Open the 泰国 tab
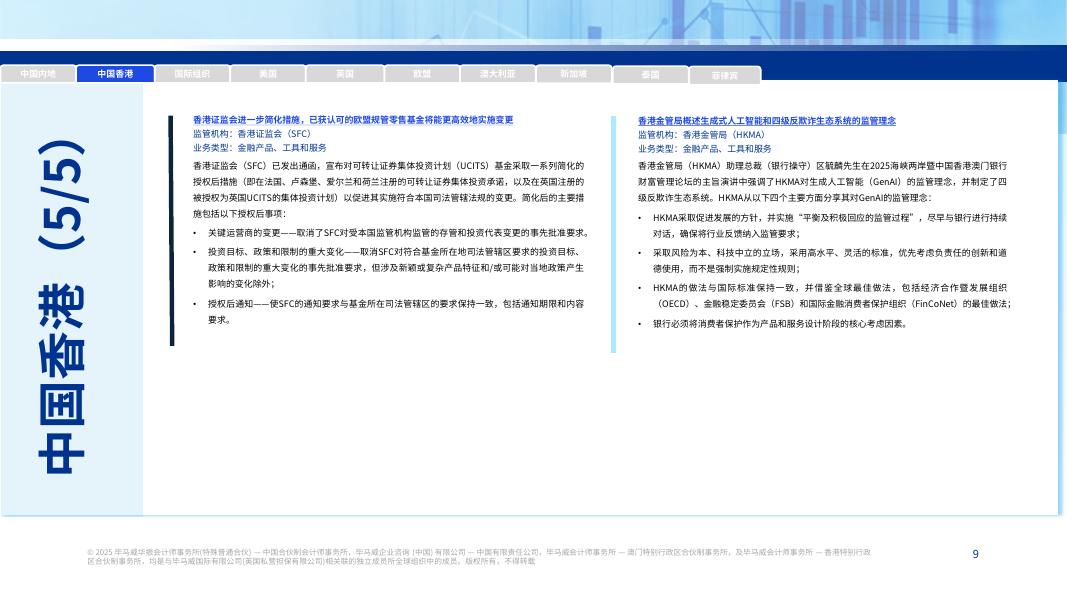 tap(649, 73)
